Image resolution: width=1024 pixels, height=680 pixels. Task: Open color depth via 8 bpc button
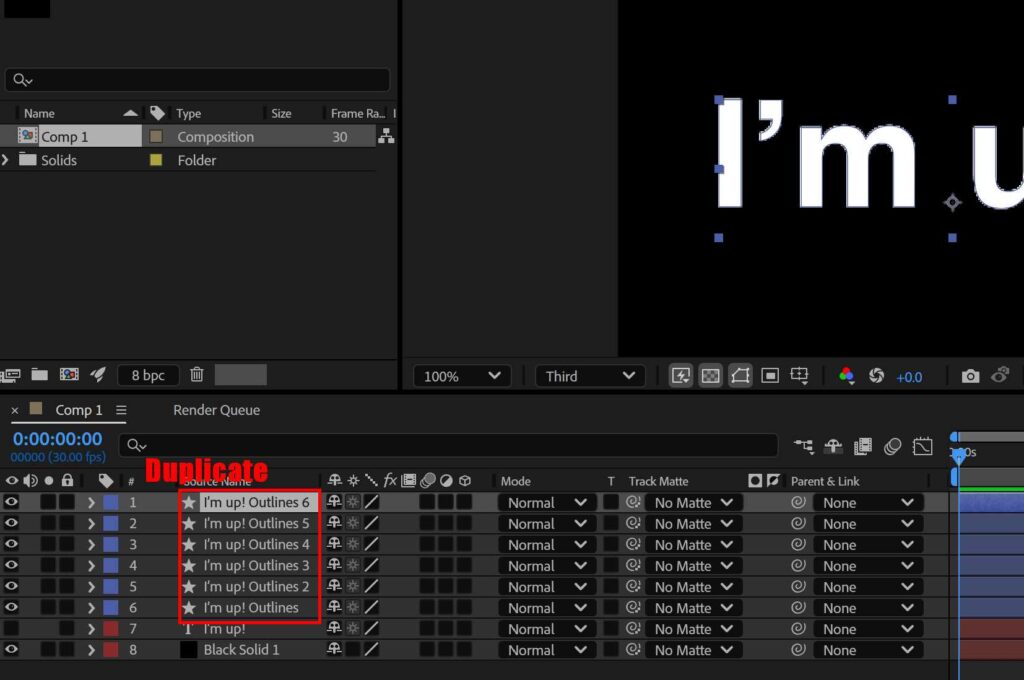coord(148,375)
